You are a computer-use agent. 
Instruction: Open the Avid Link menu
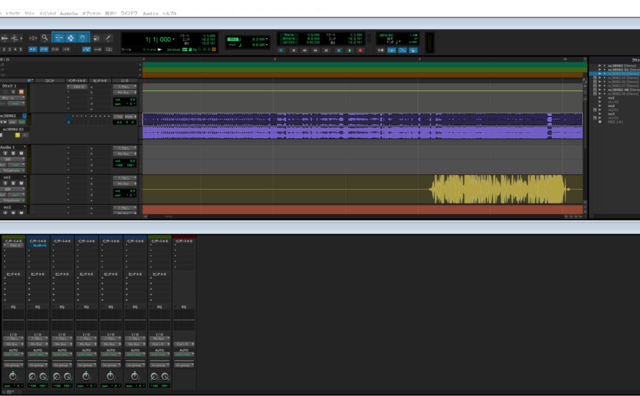150,13
